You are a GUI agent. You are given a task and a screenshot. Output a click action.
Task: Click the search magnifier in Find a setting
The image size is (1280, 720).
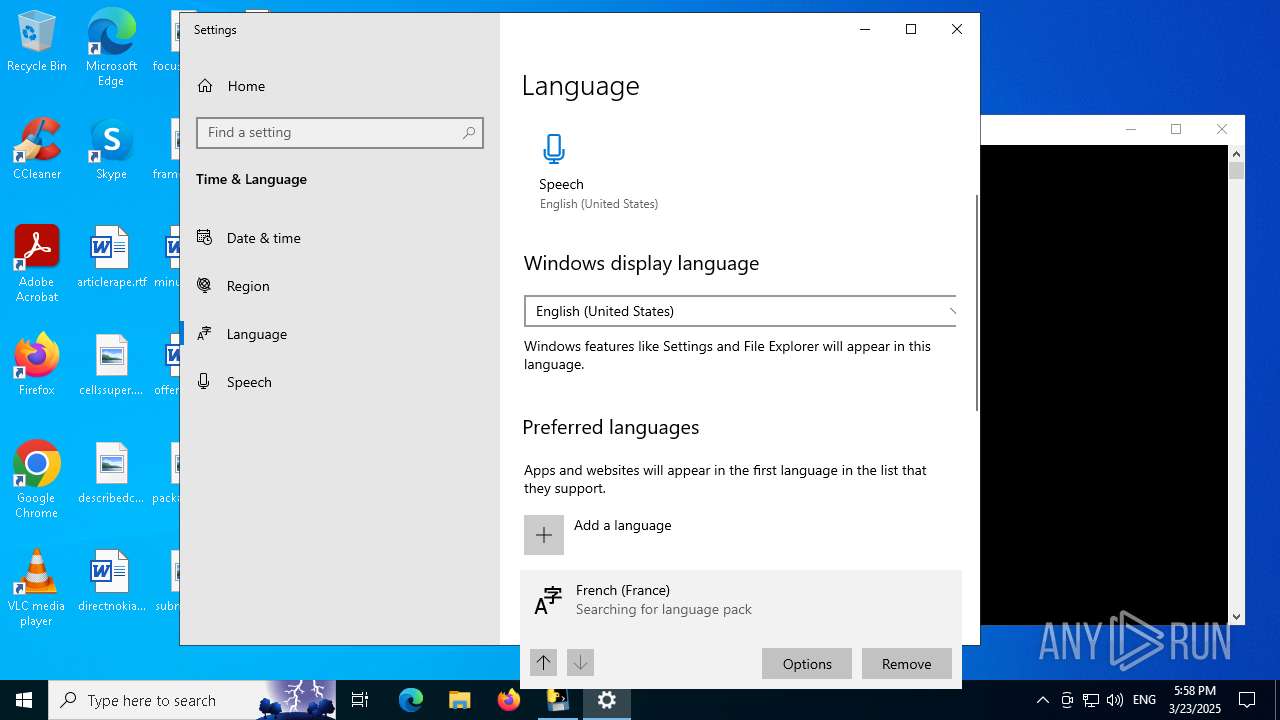(x=468, y=132)
